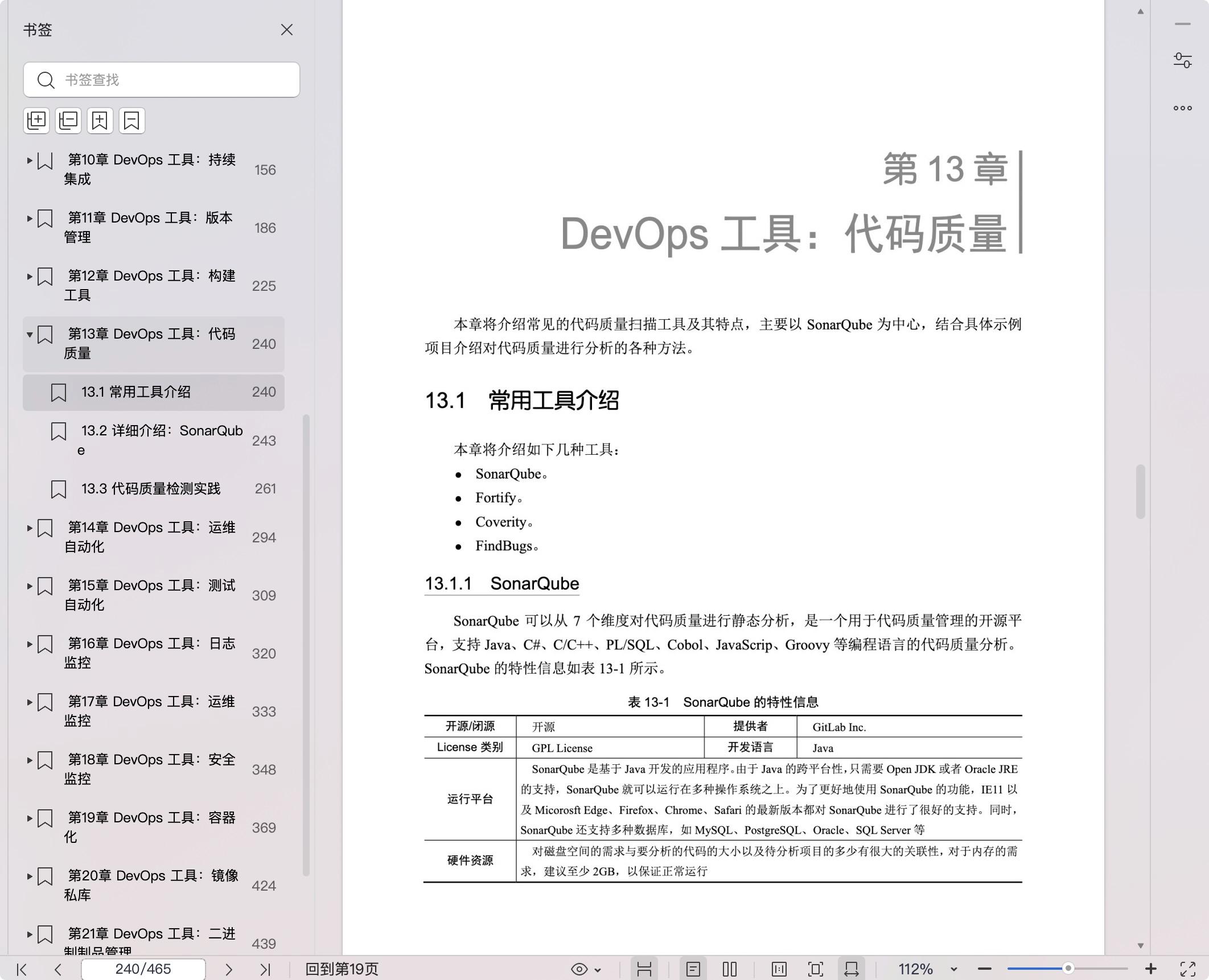Fit page to window icon
This screenshot has width=1209, height=980.
pyautogui.click(x=816, y=969)
